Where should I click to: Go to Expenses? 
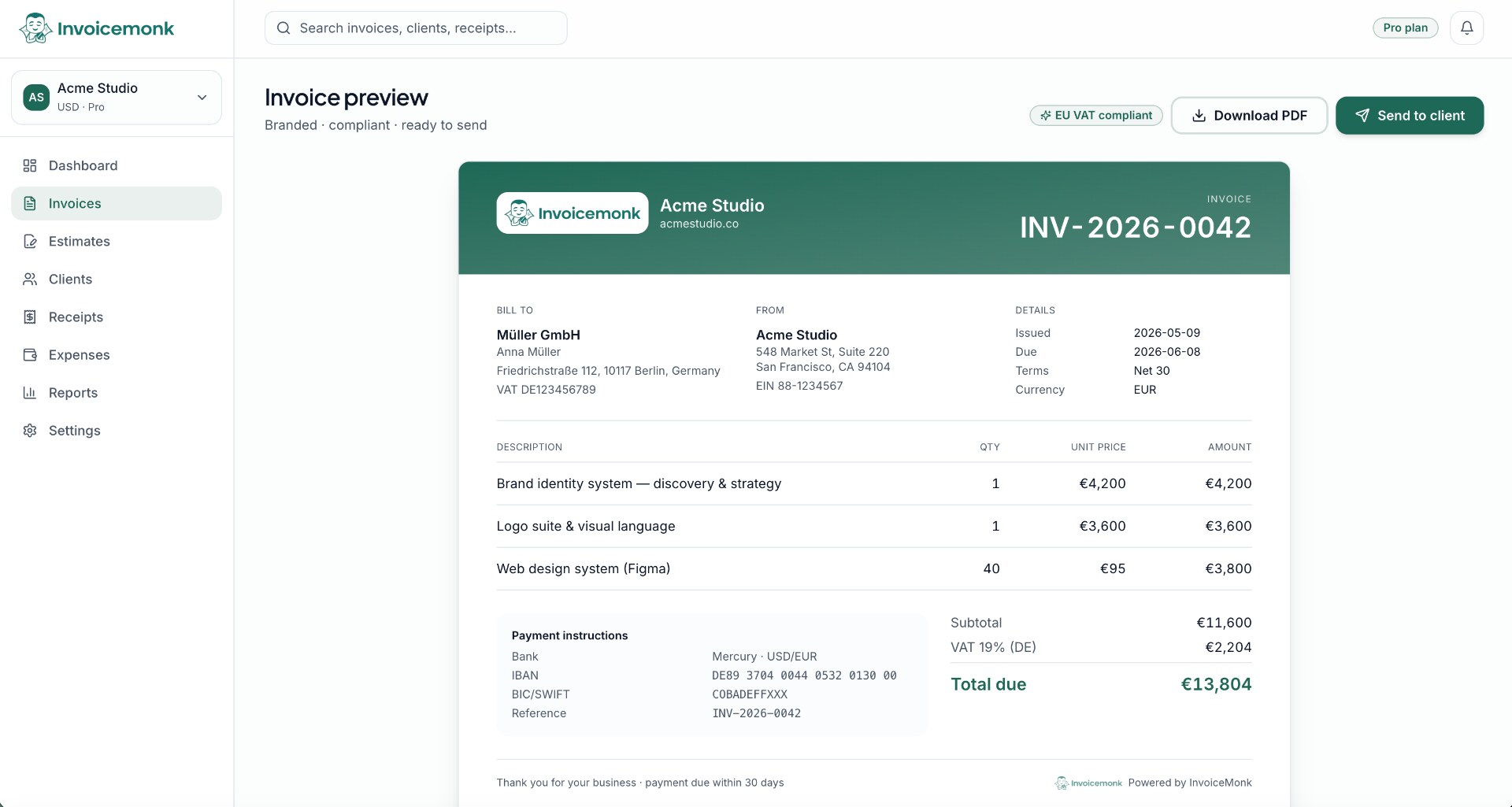117,354
